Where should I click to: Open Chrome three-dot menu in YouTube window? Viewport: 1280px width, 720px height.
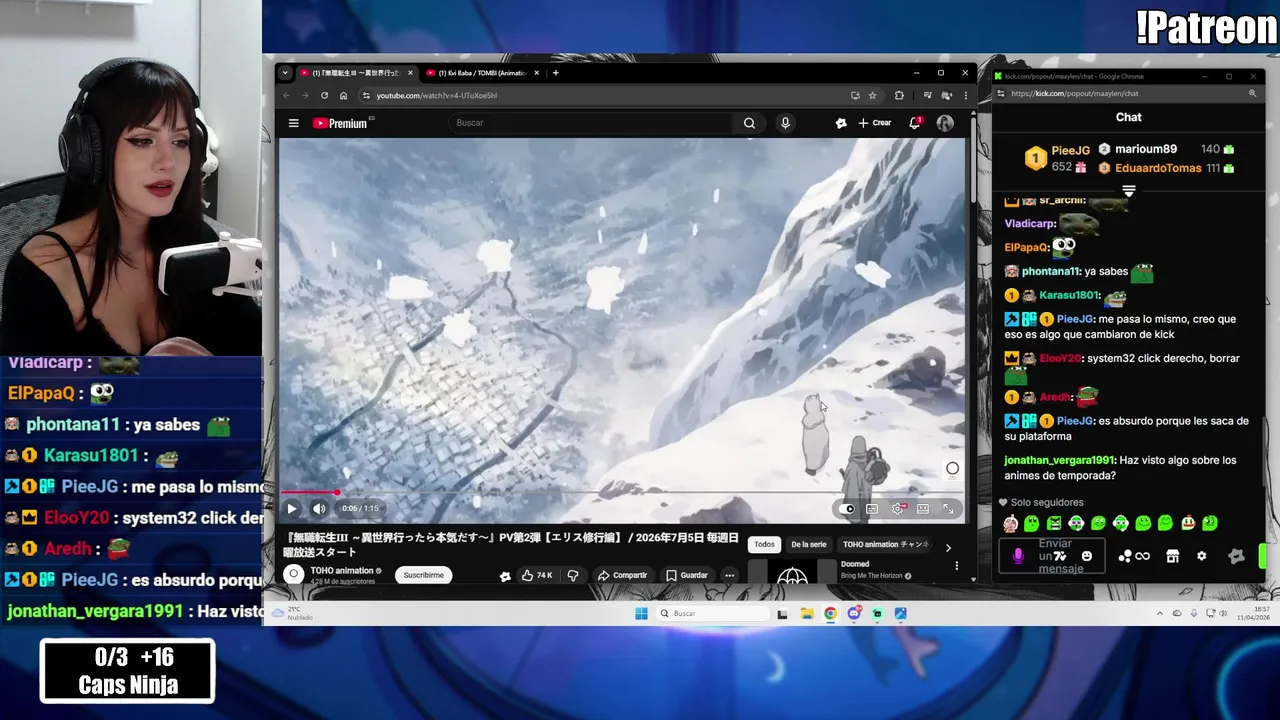coord(965,95)
